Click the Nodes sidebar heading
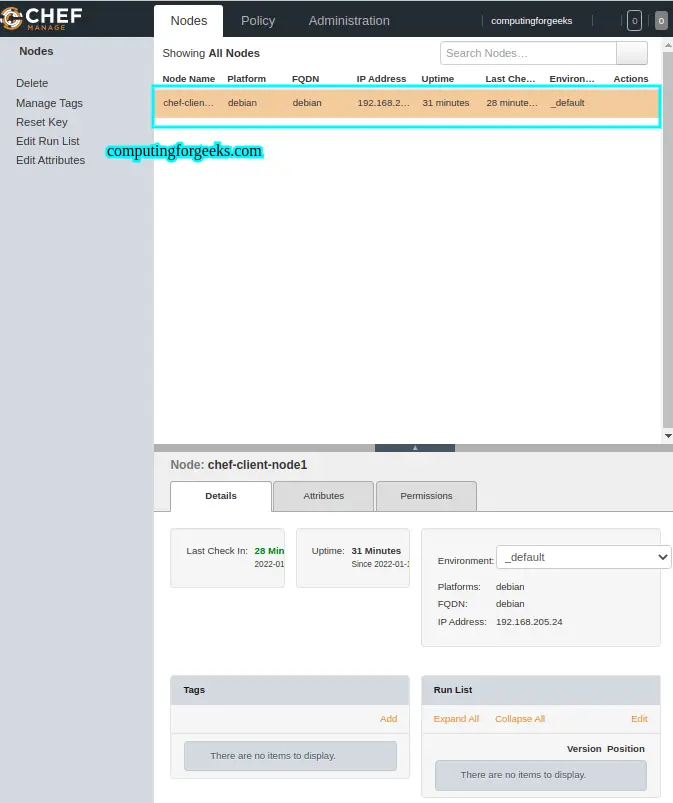The width and height of the screenshot is (673, 803). pos(36,51)
